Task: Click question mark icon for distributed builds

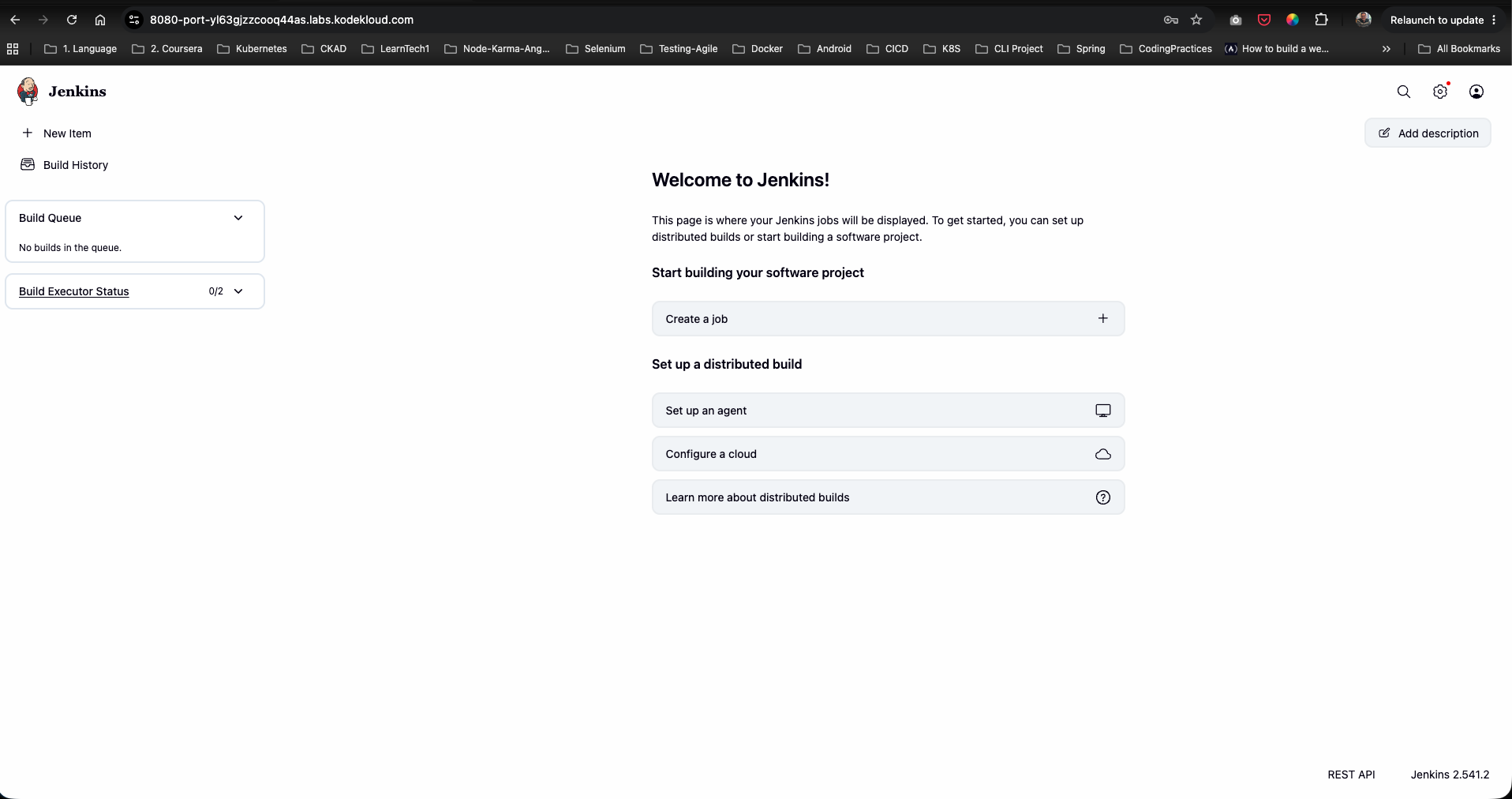Action: click(x=1103, y=497)
